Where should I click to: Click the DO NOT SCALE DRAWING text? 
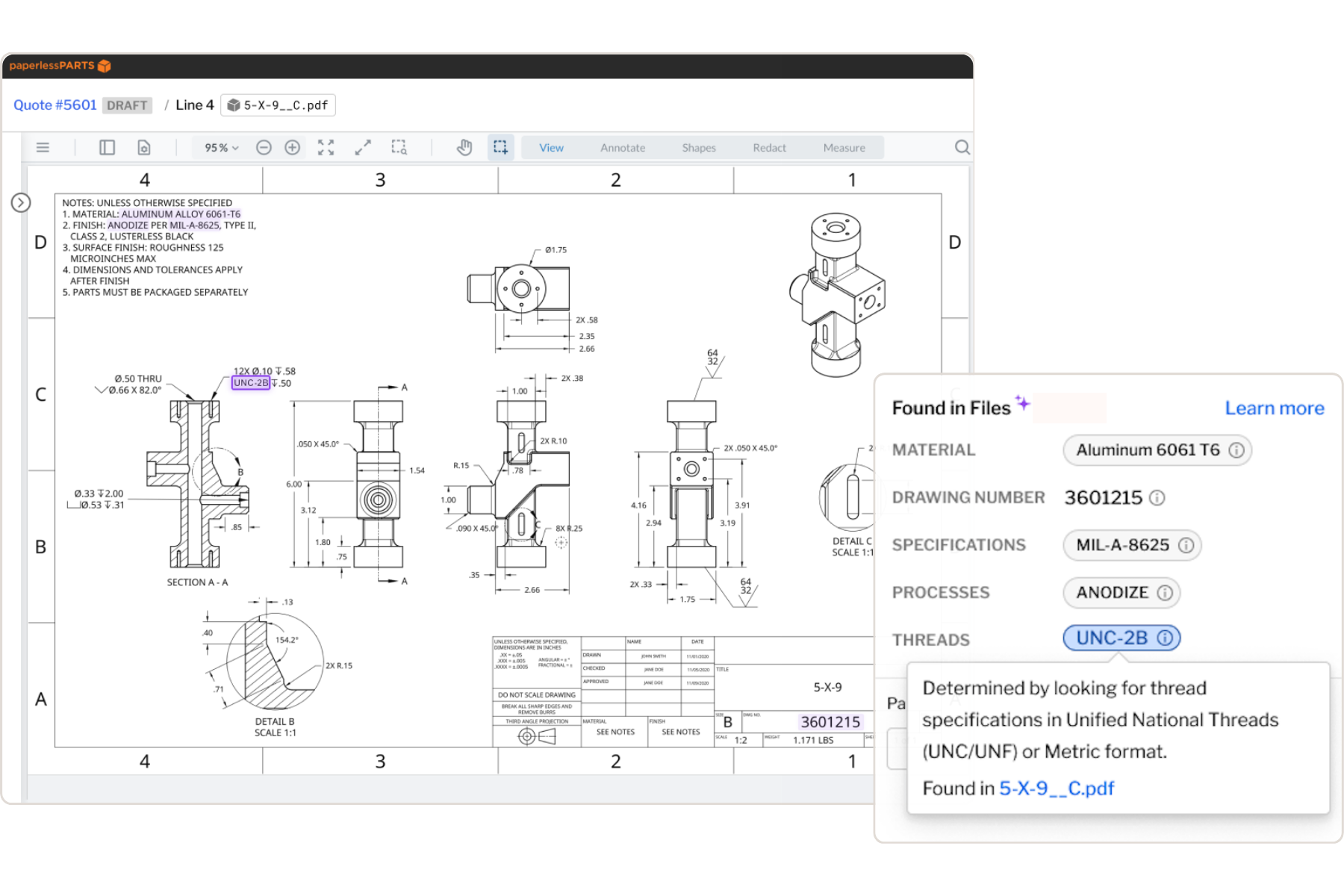click(x=537, y=695)
